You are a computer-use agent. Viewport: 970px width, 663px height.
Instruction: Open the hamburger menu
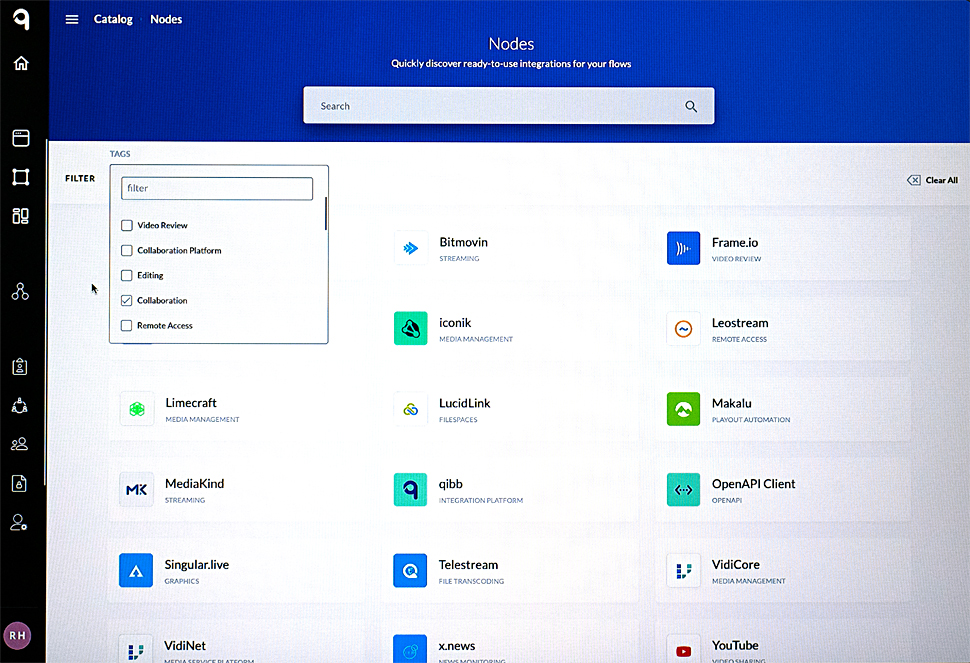coord(72,19)
